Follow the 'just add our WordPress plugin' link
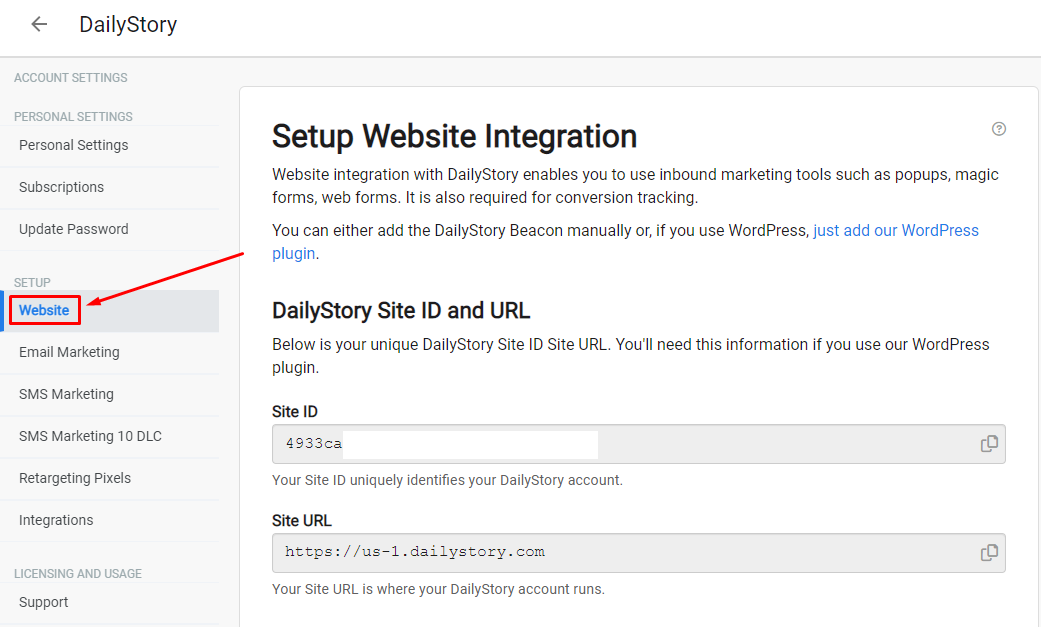 pos(896,230)
